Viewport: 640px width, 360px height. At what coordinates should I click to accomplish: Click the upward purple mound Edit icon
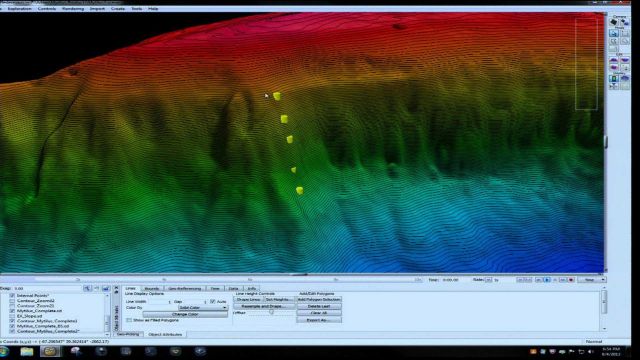coord(613,60)
